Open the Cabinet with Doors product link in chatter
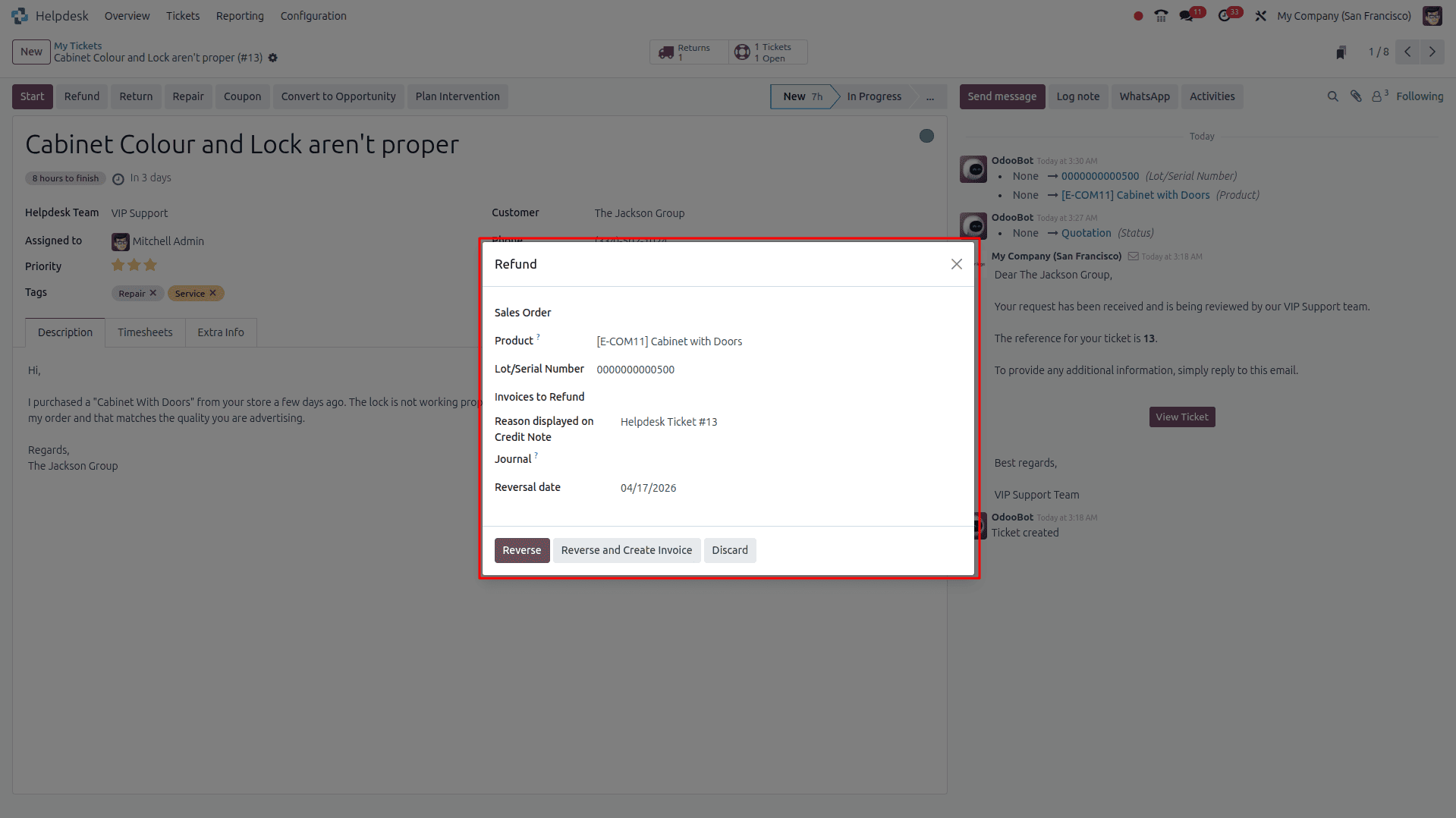Screen dimensions: 1456x818 pyautogui.click(x=1136, y=195)
